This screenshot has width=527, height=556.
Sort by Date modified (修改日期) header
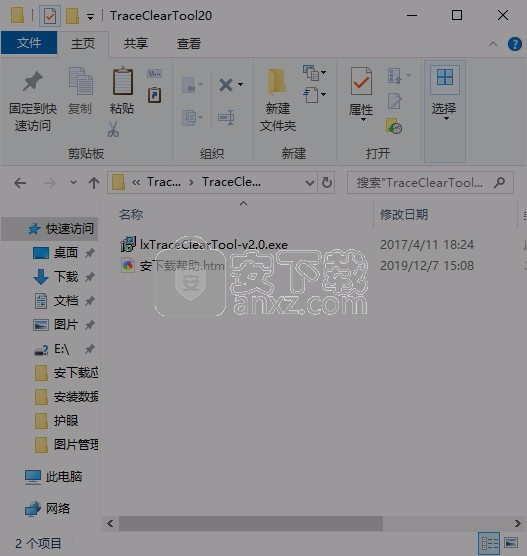point(404,215)
